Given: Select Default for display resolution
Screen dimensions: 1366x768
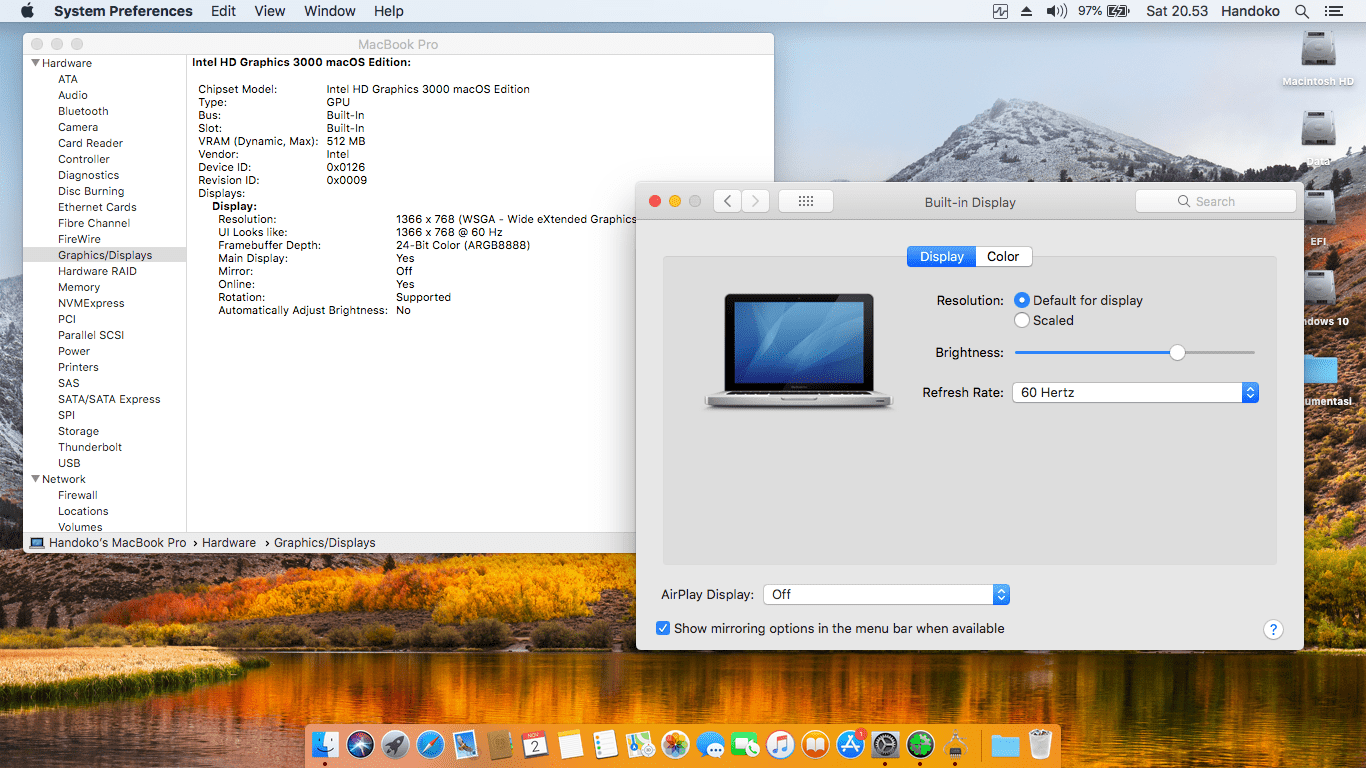Looking at the screenshot, I should click(1022, 300).
